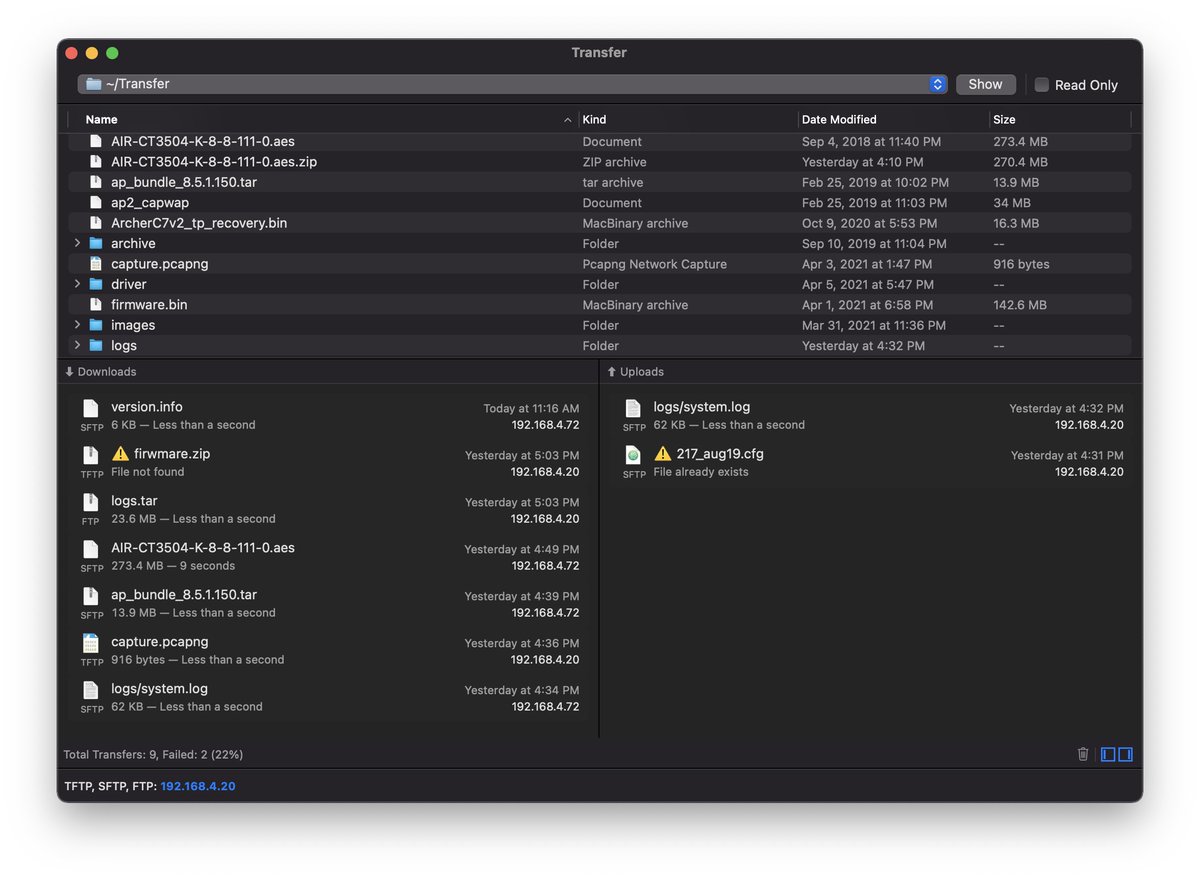1200x878 pixels.
Task: Select the firwmare.zip failed download name
Action: (172, 454)
